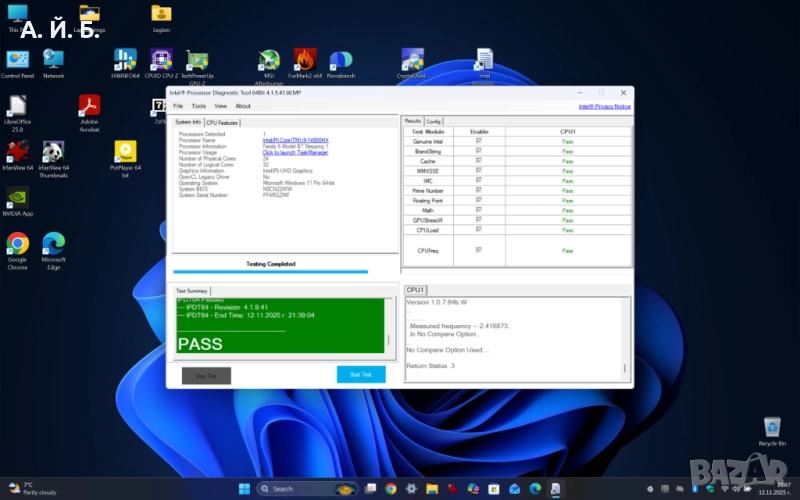The height and width of the screenshot is (500, 800).
Task: Click Windows Start button in taskbar
Action: (243, 489)
